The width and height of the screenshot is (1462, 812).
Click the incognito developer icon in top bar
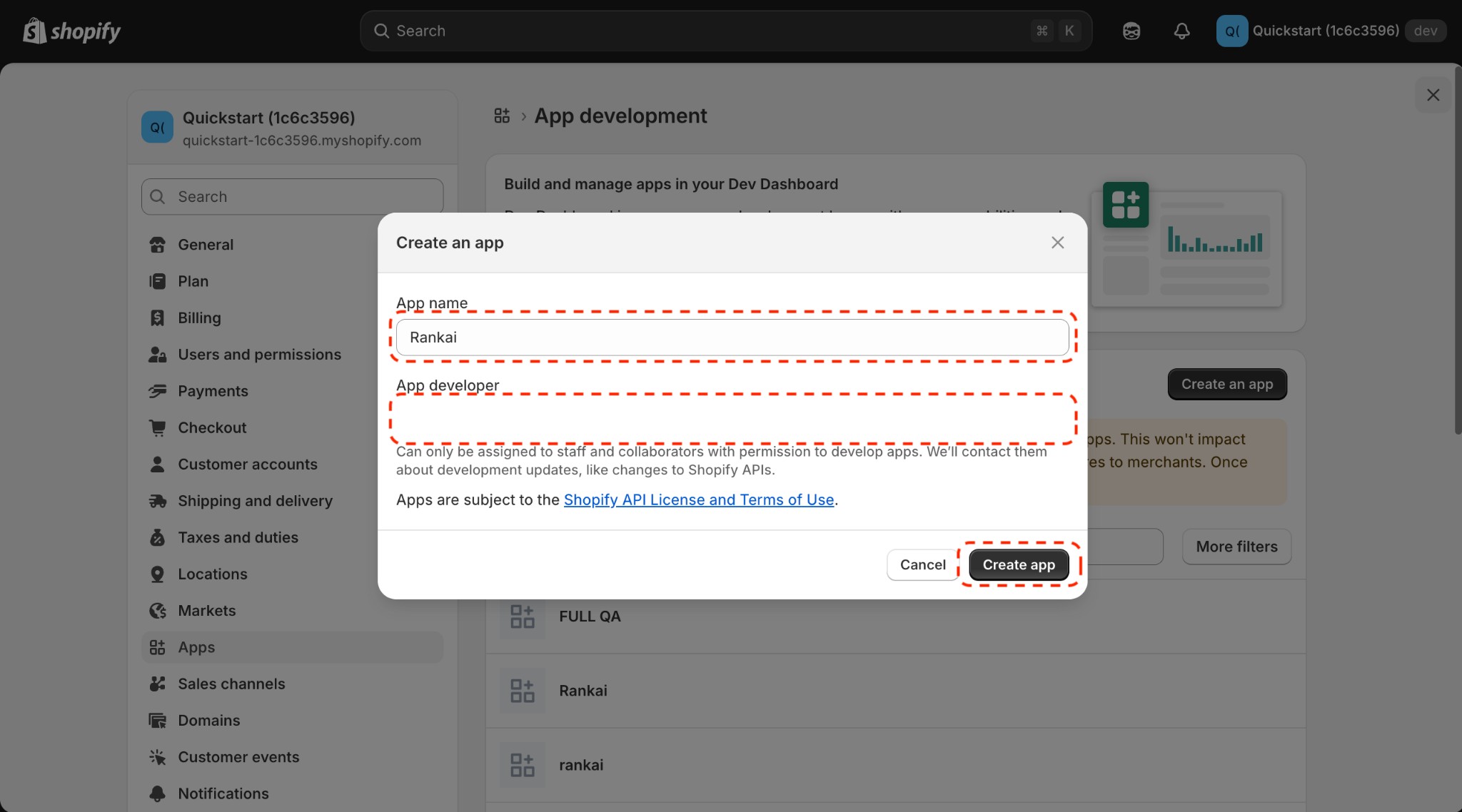[x=1130, y=31]
